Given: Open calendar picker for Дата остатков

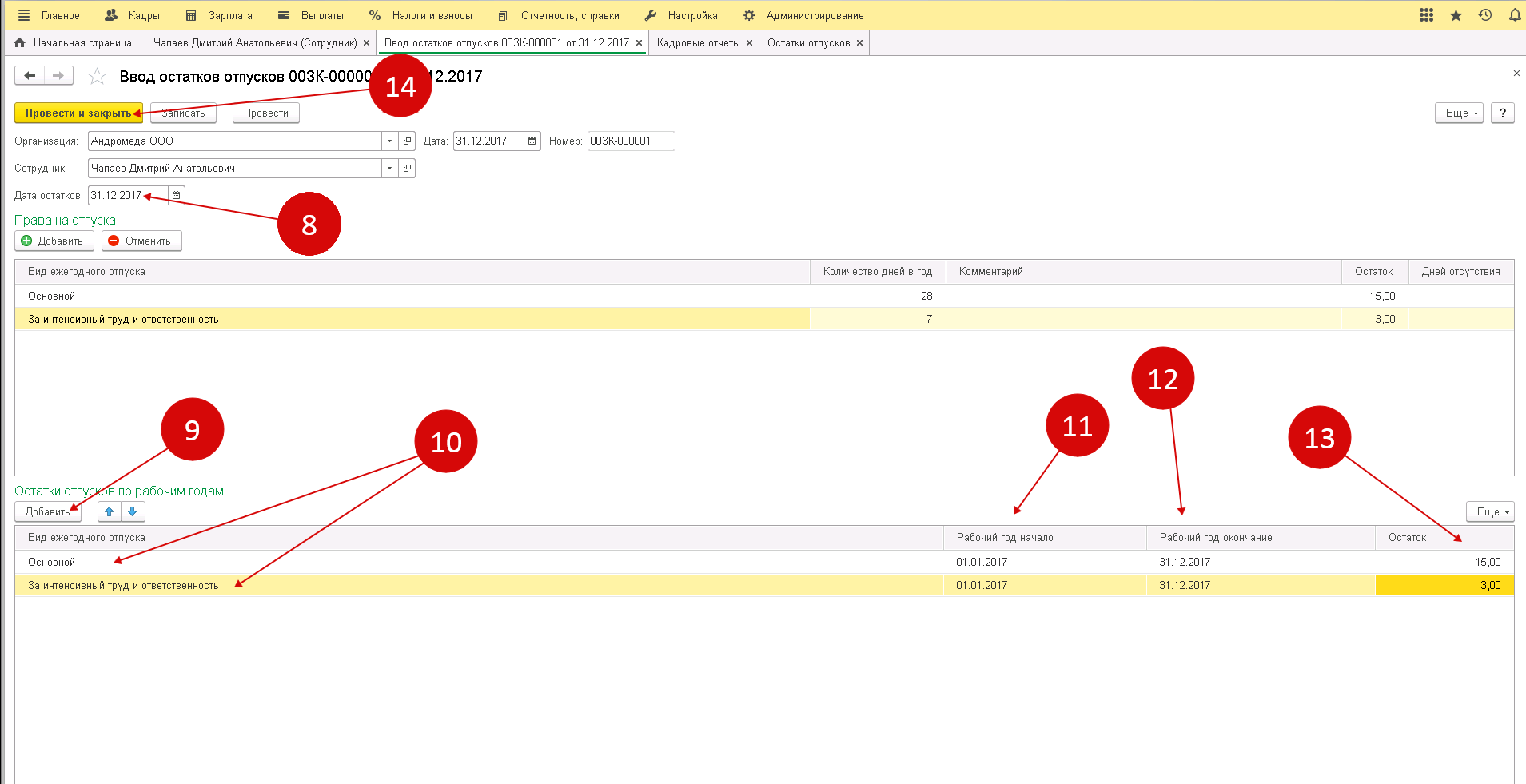Looking at the screenshot, I should 177,196.
